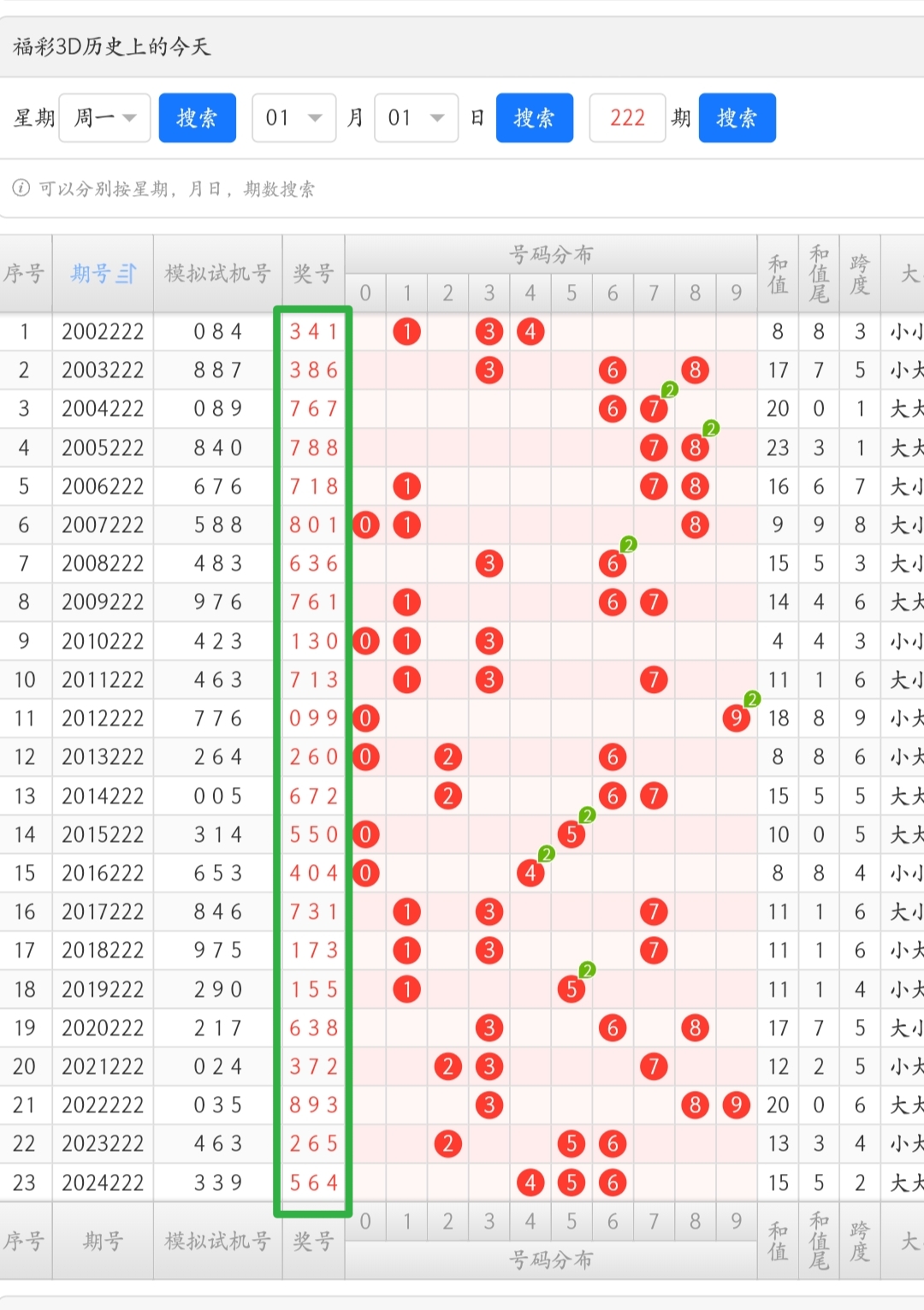Click prize number 893 in row 21
The height and width of the screenshot is (1310, 924).
[x=314, y=1105]
